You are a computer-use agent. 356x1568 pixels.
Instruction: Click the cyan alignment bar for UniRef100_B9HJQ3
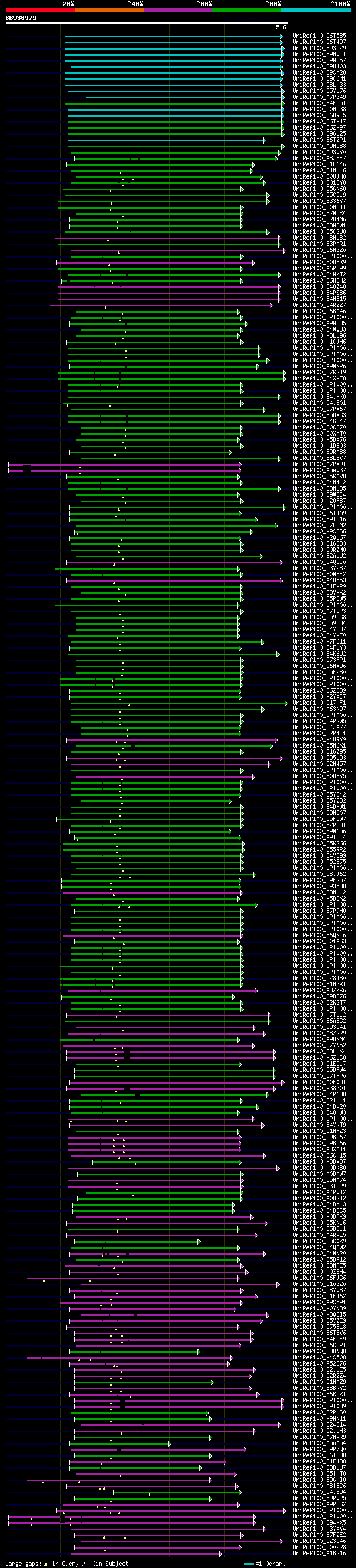176,66
